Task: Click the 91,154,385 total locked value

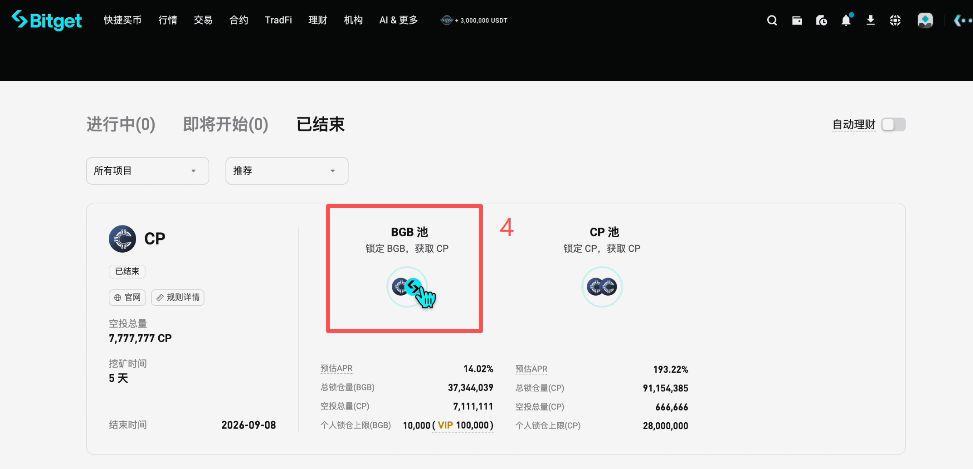Action: (x=665, y=388)
